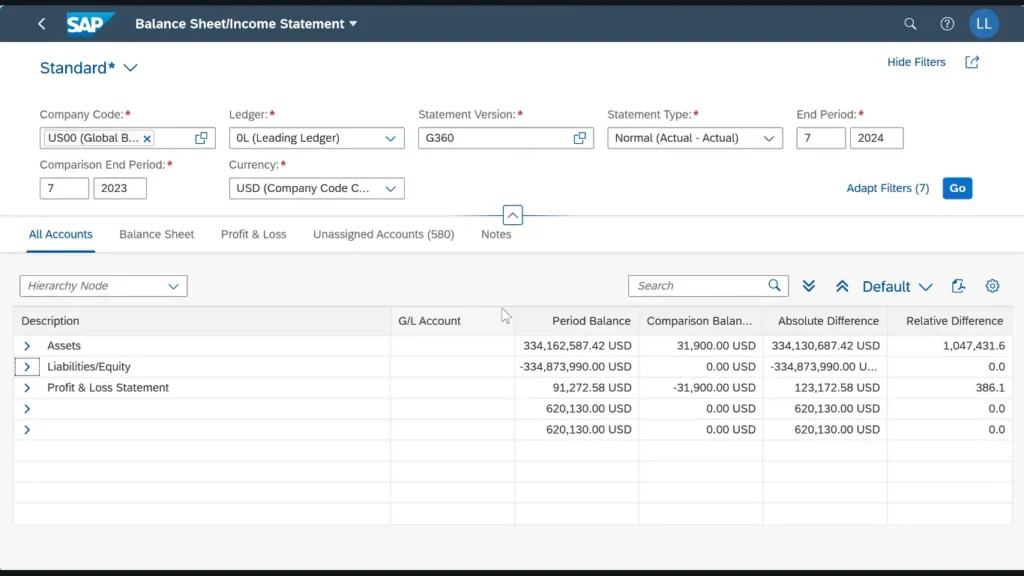Click the End Period year 2024 field
The height and width of the screenshot is (576, 1024).
[876, 138]
